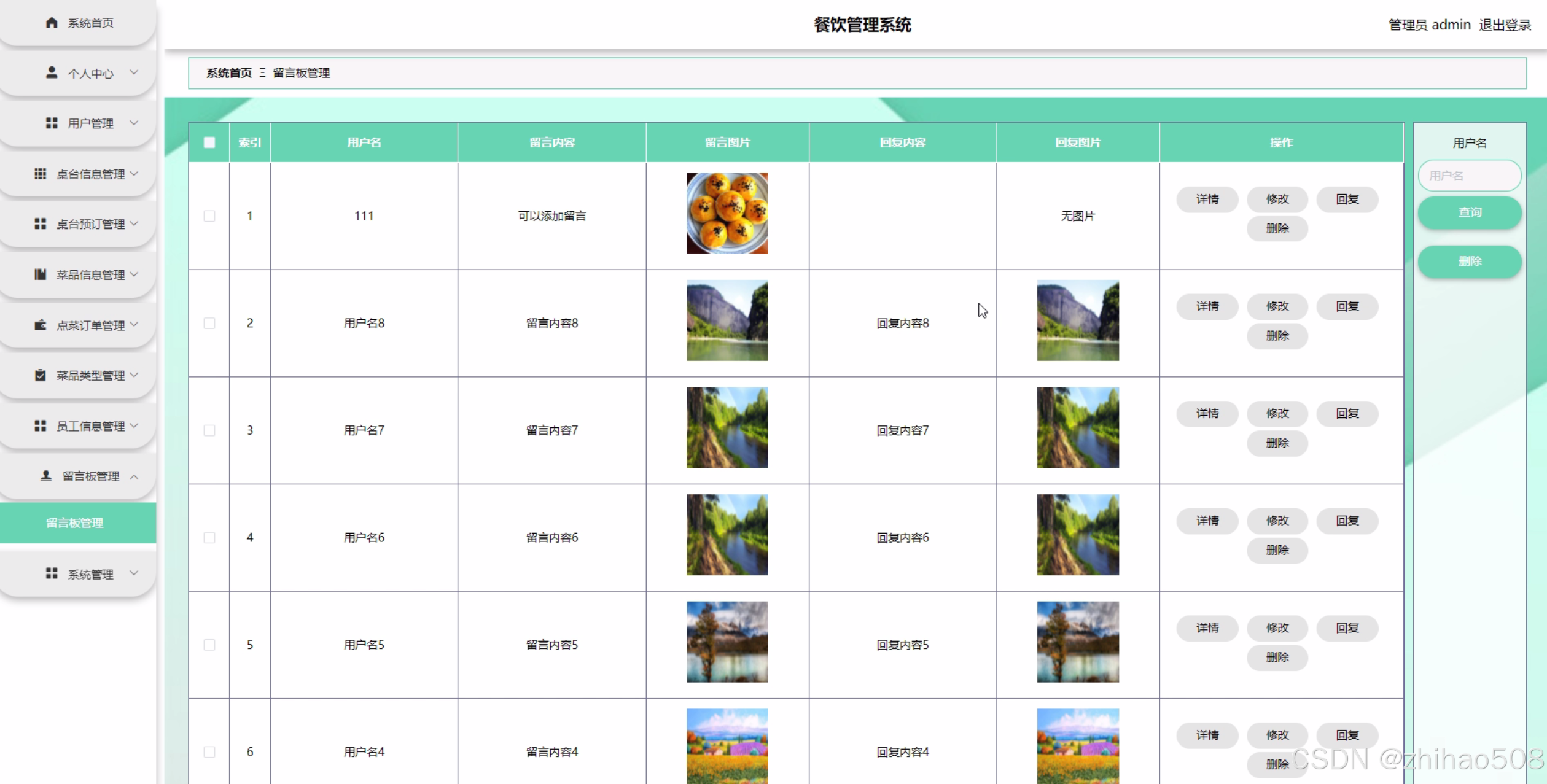Viewport: 1547px width, 784px height.
Task: Click 回复 for 用户名7 row
Action: (1347, 414)
